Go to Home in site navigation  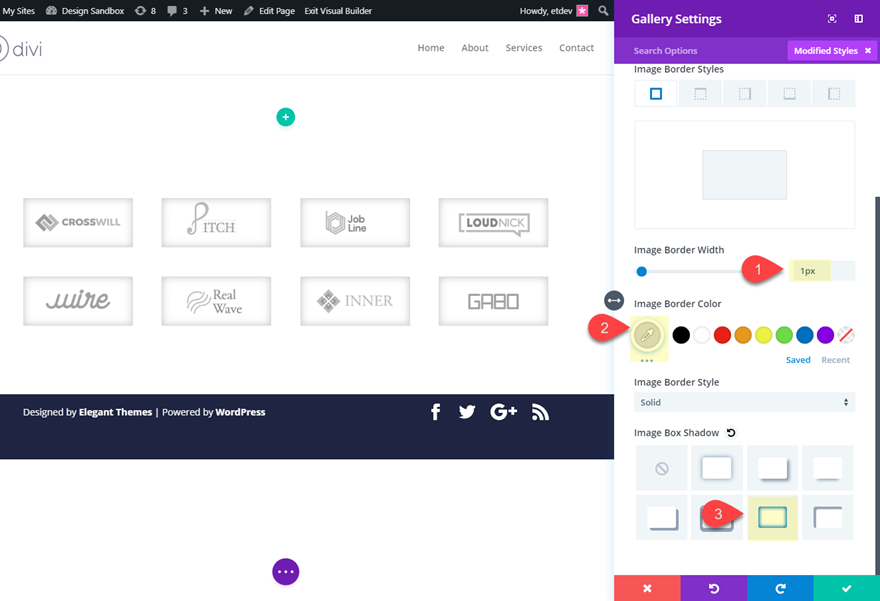(431, 48)
